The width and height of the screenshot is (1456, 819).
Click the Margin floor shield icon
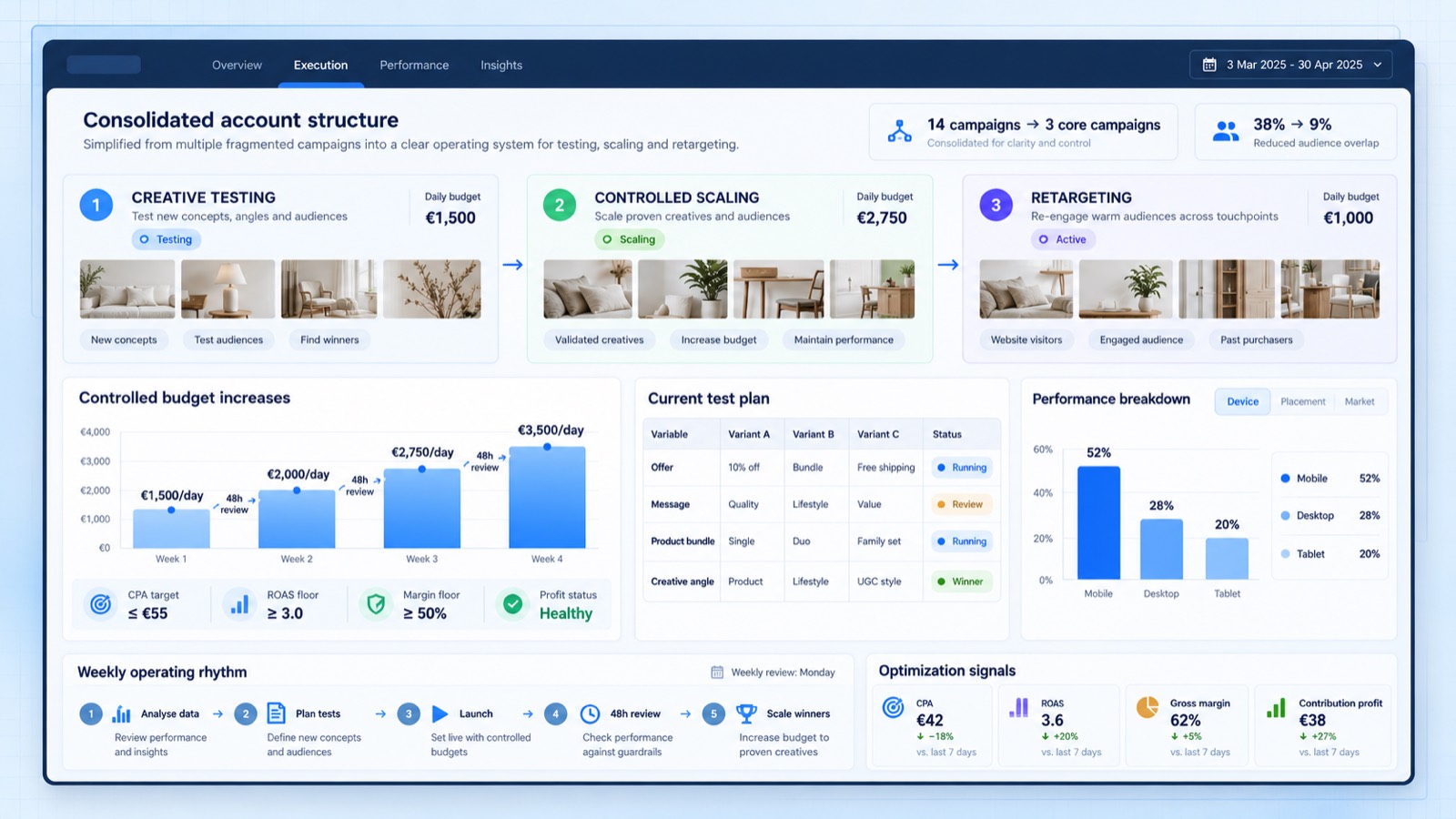point(376,604)
